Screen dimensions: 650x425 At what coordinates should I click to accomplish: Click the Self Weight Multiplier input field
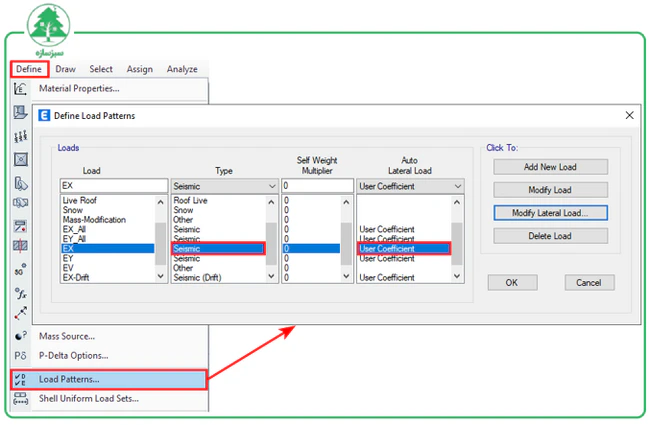(x=318, y=186)
